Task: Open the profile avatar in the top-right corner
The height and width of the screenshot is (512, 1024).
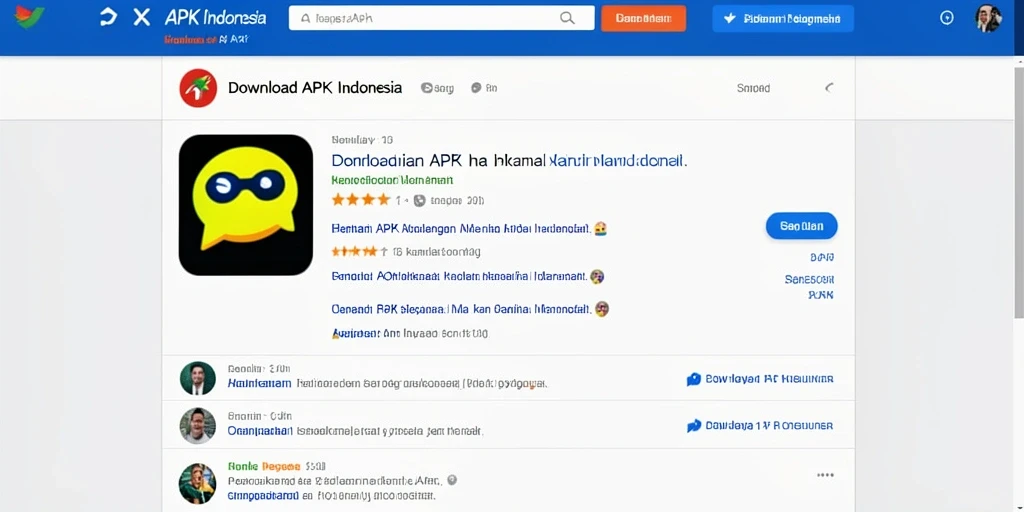Action: click(x=988, y=18)
